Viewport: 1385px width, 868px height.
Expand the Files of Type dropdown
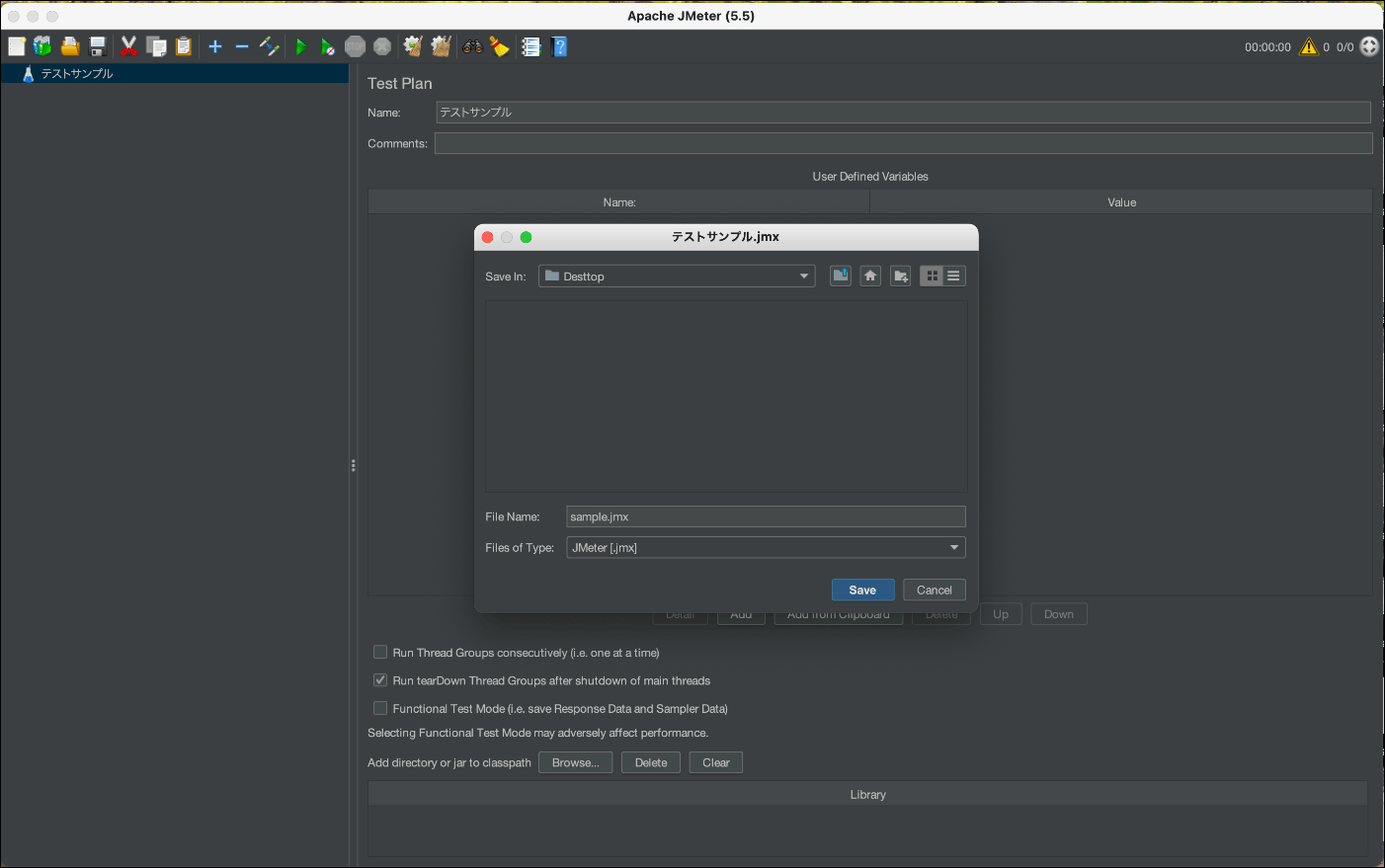pos(766,547)
